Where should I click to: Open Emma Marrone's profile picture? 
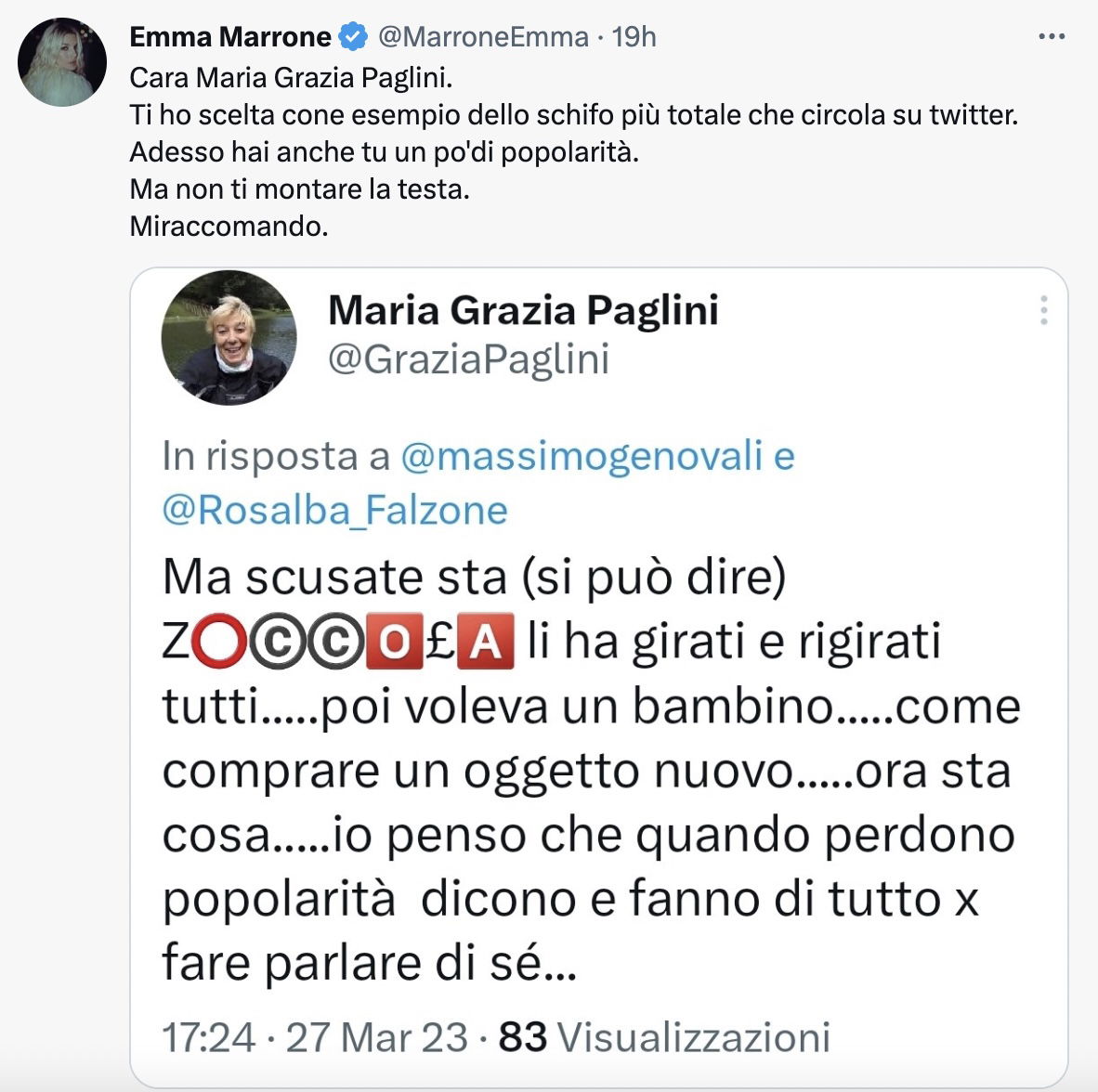coord(62,62)
